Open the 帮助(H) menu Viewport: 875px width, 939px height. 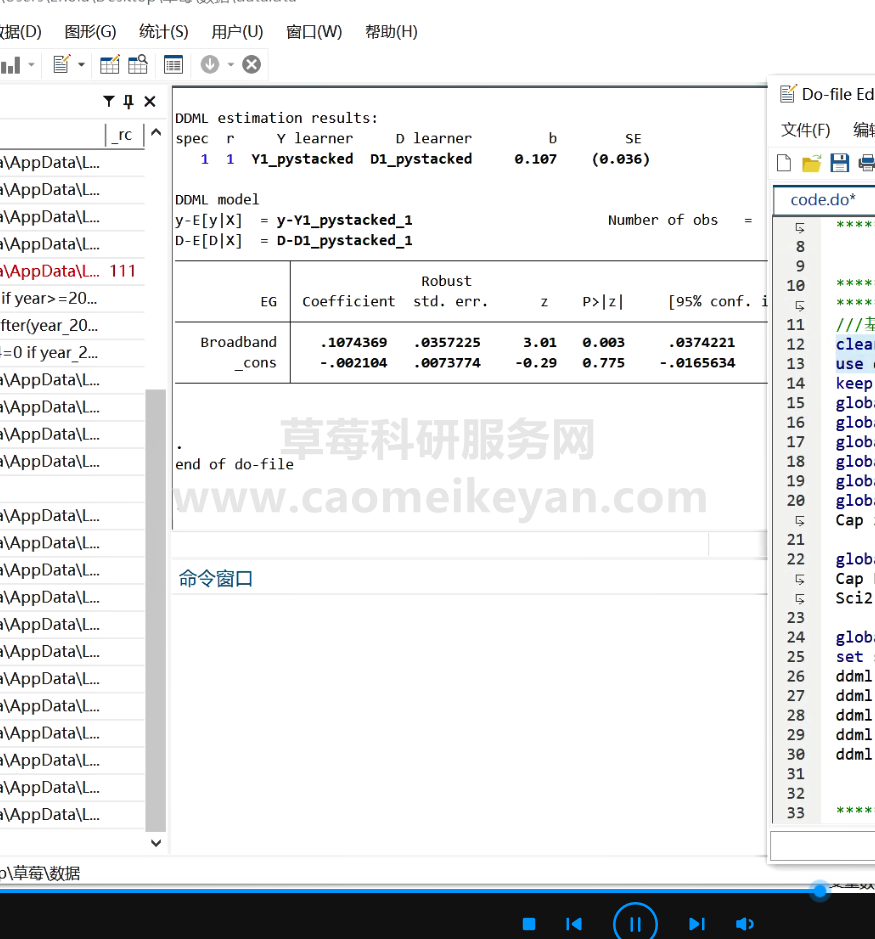coord(391,32)
